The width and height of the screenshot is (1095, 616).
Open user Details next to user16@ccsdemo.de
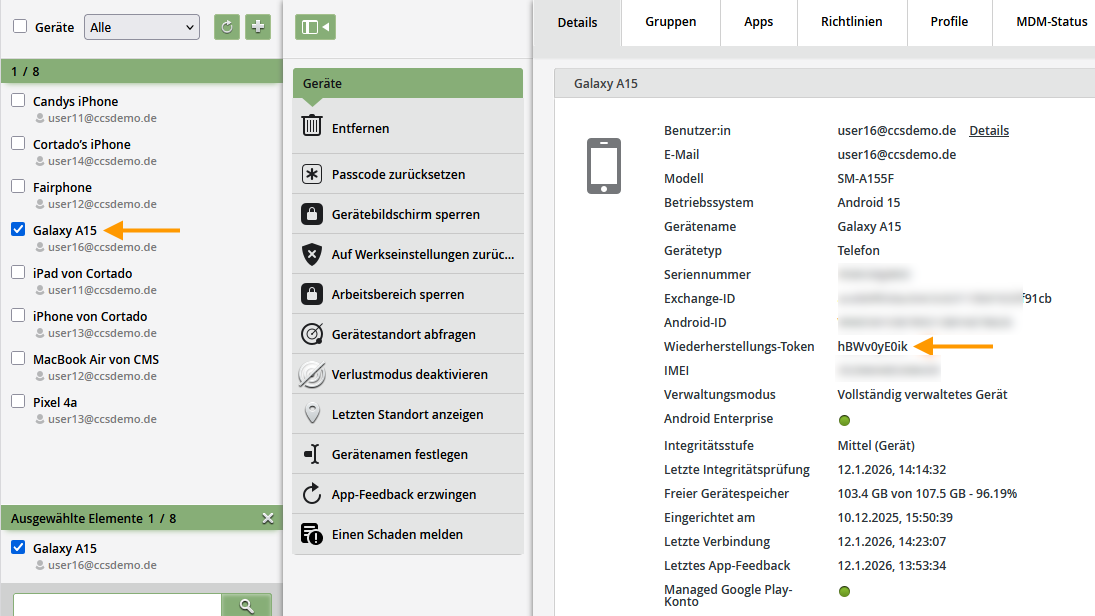coord(988,130)
